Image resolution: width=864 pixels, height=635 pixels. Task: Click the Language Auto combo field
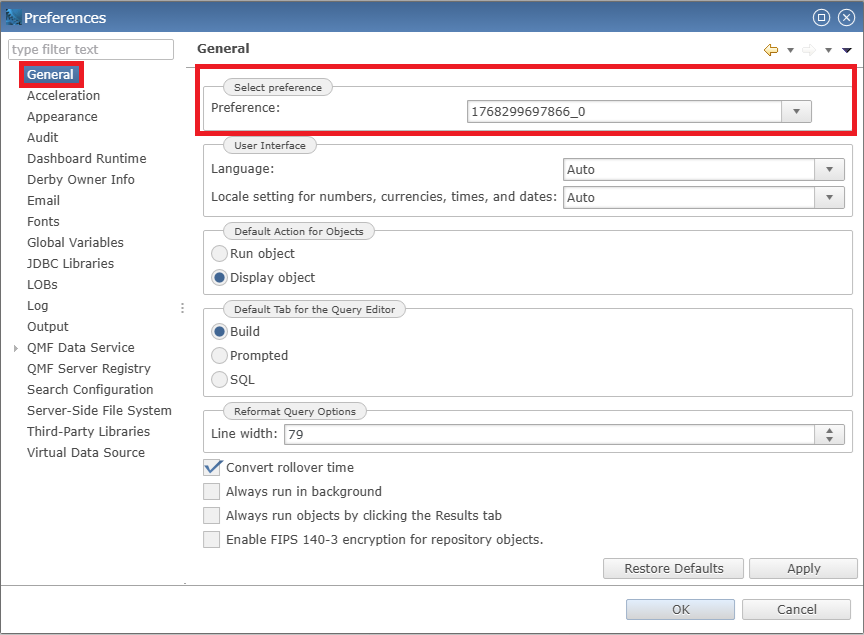point(689,169)
